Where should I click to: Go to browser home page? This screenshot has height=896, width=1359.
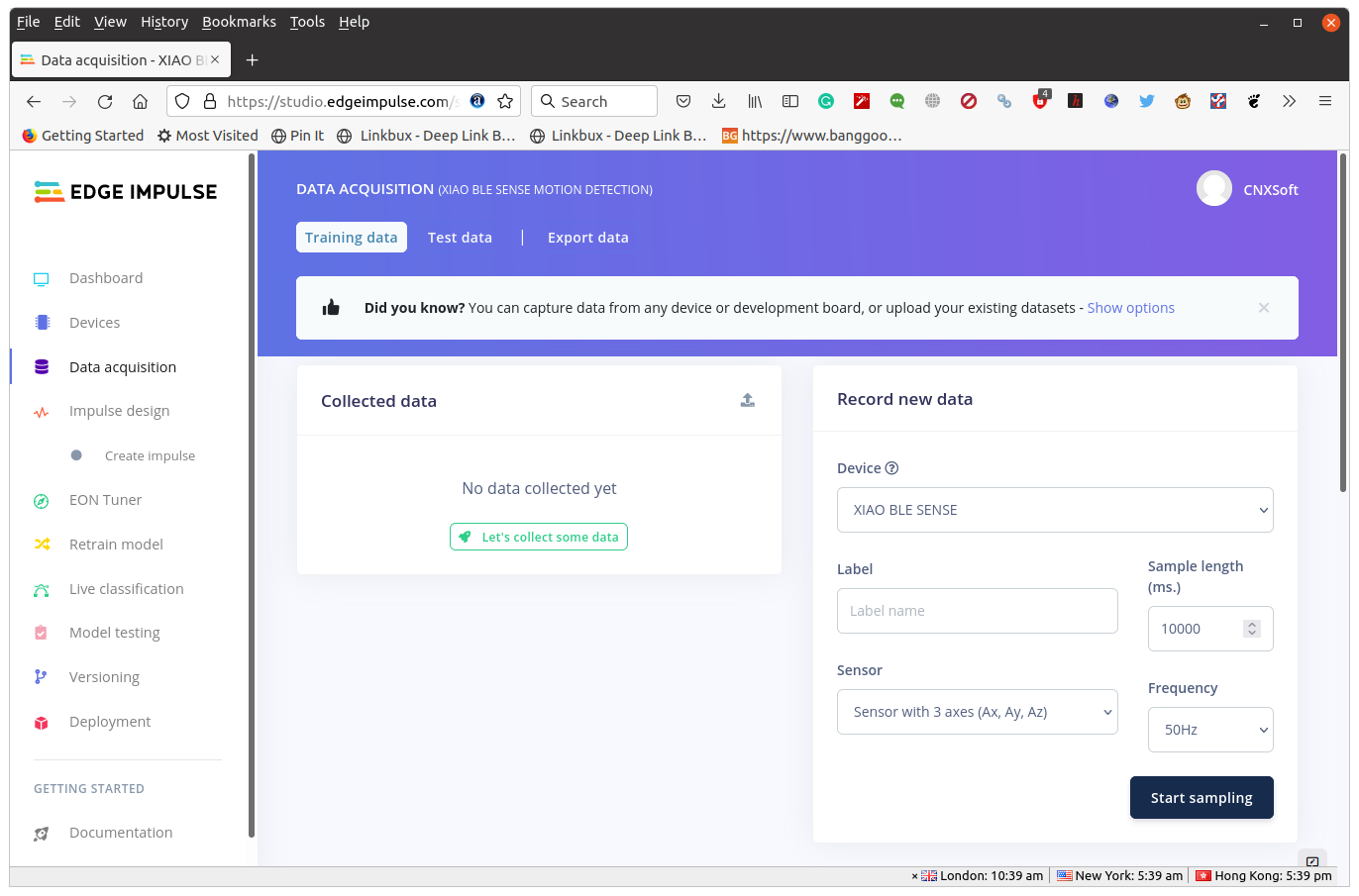click(x=141, y=101)
